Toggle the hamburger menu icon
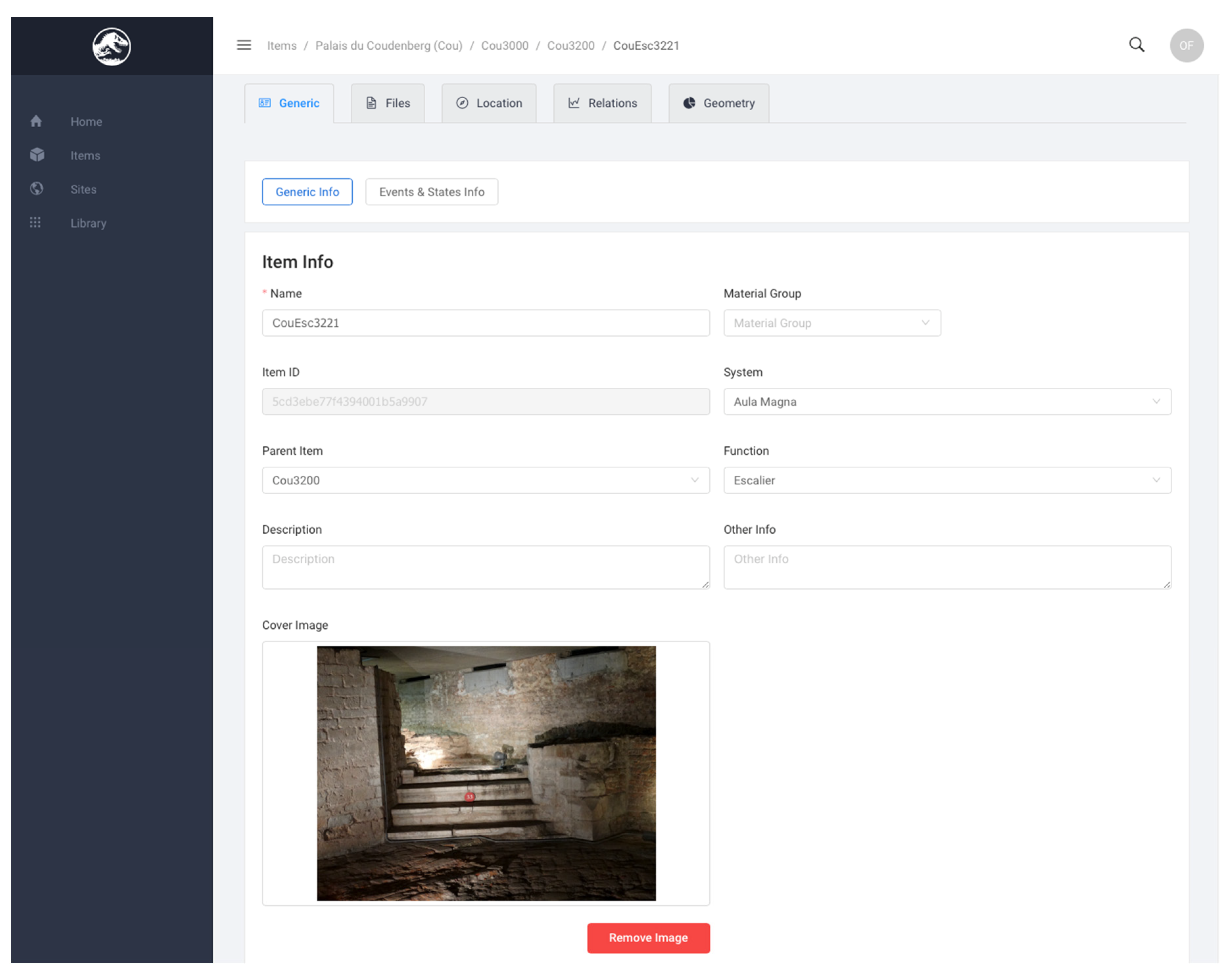 click(244, 45)
